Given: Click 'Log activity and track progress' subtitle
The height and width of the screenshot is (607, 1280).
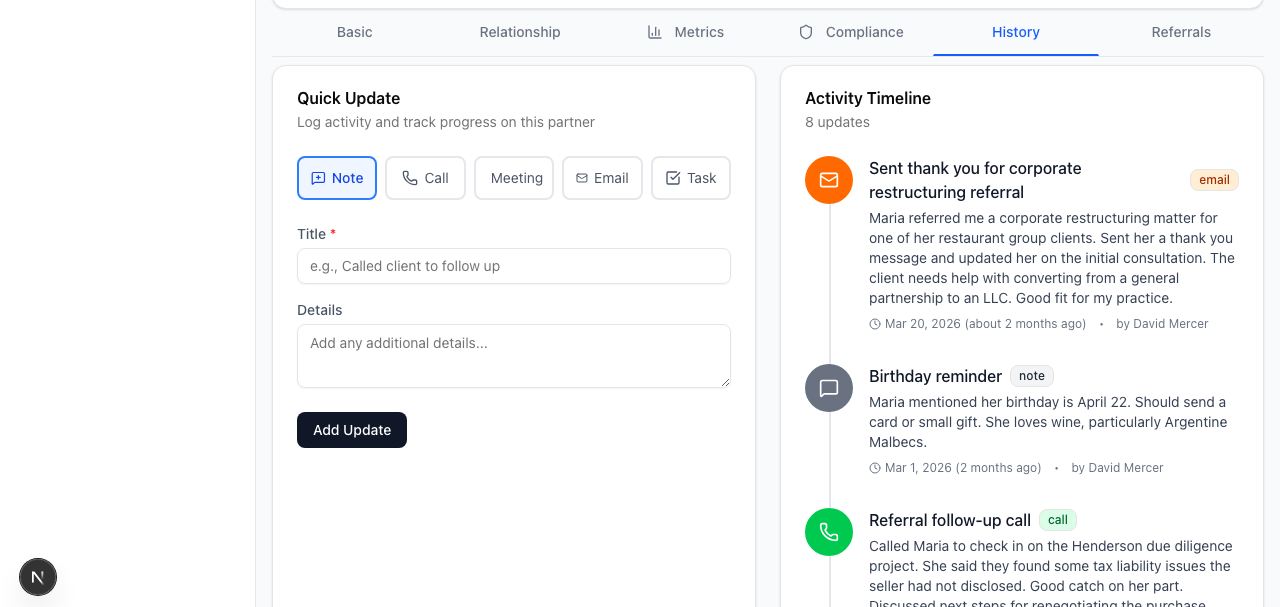Looking at the screenshot, I should pyautogui.click(x=446, y=122).
